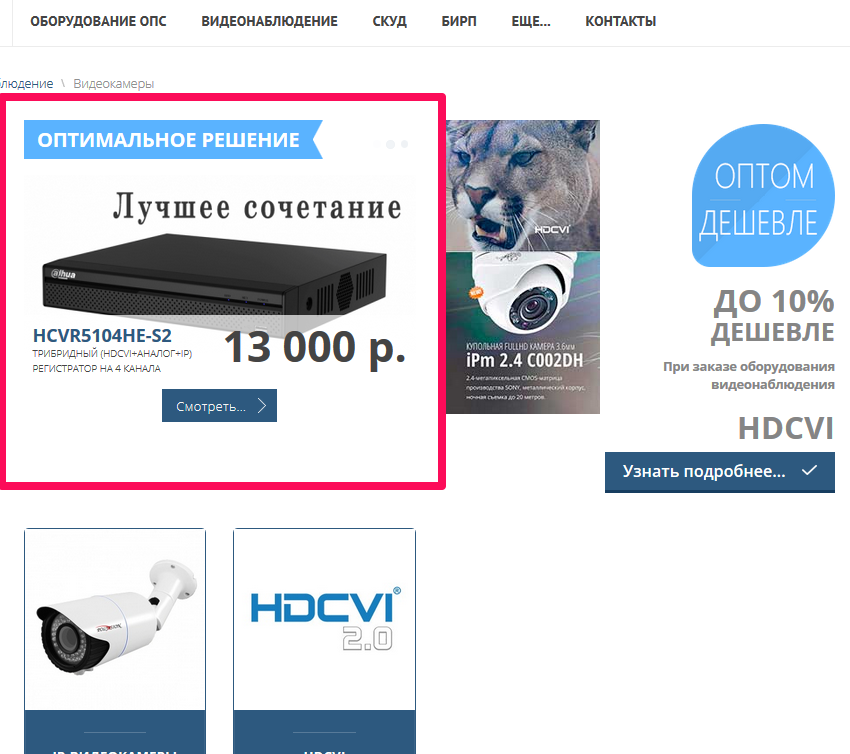Expand the ЕЩЕ... menu

[x=531, y=21]
